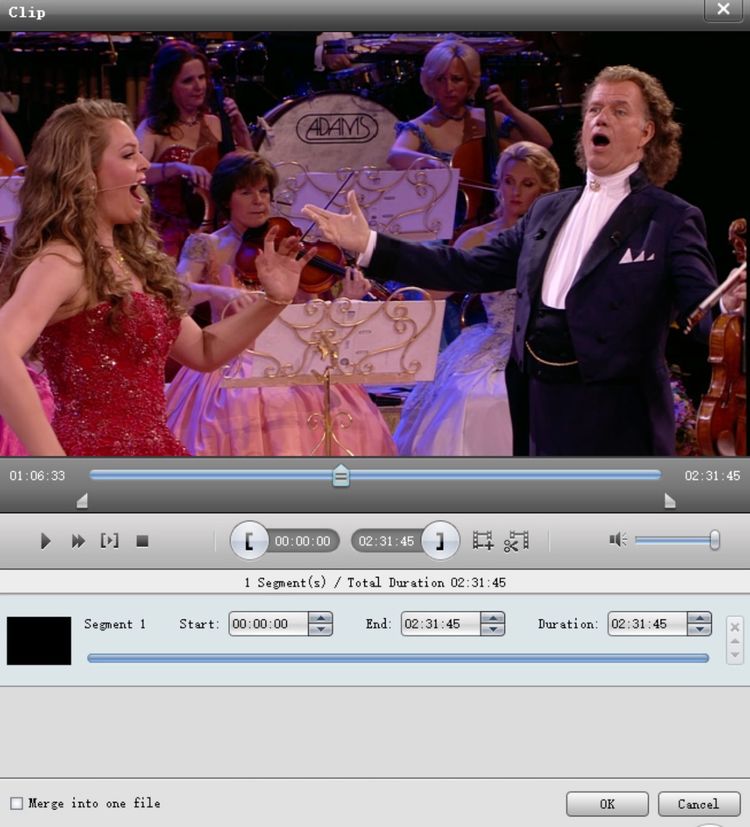Screen dimensions: 750x827
Task: Confirm with the OK button
Action: click(607, 804)
